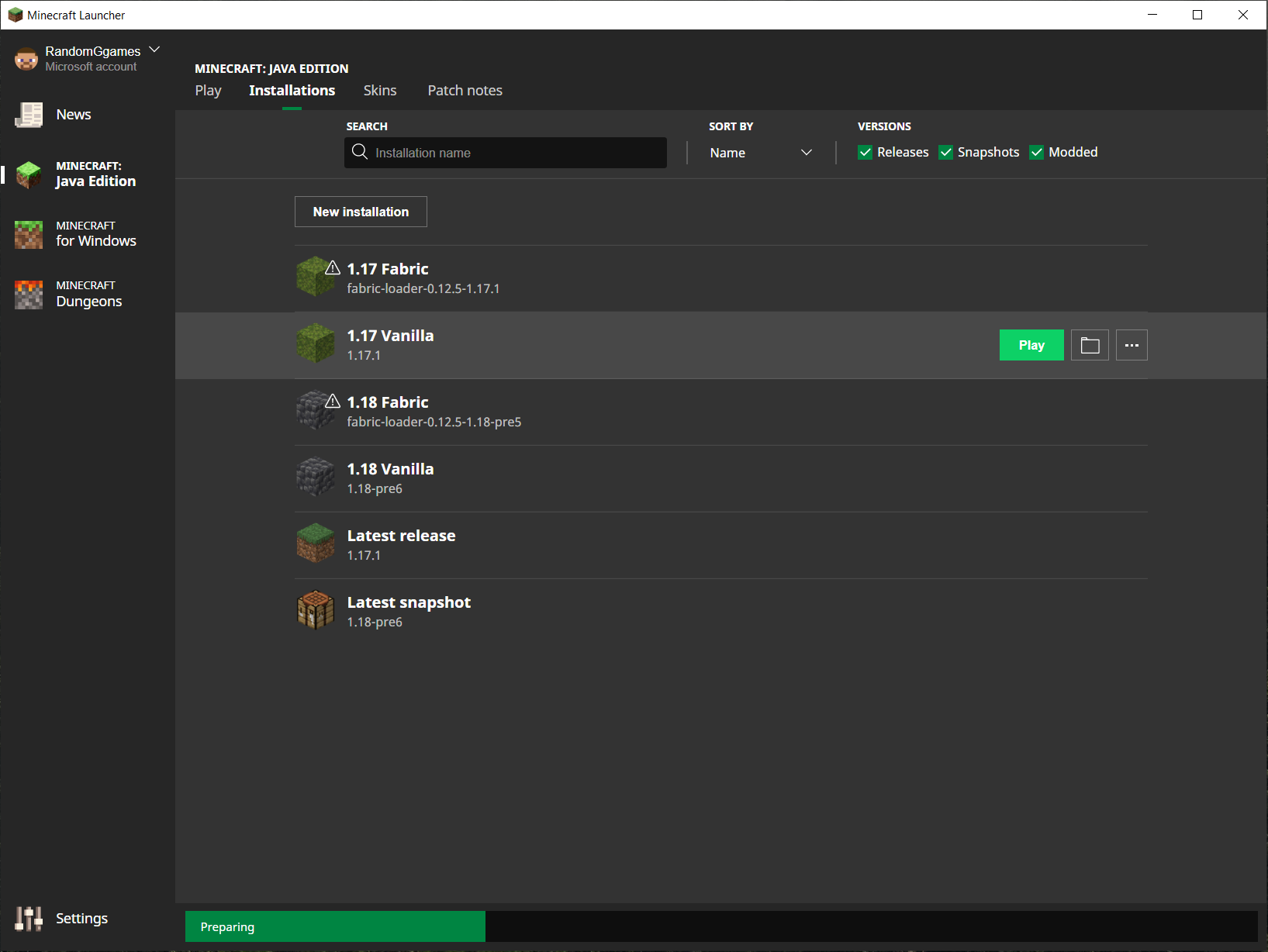
Task: Disable the Releases versions filter
Action: (865, 152)
